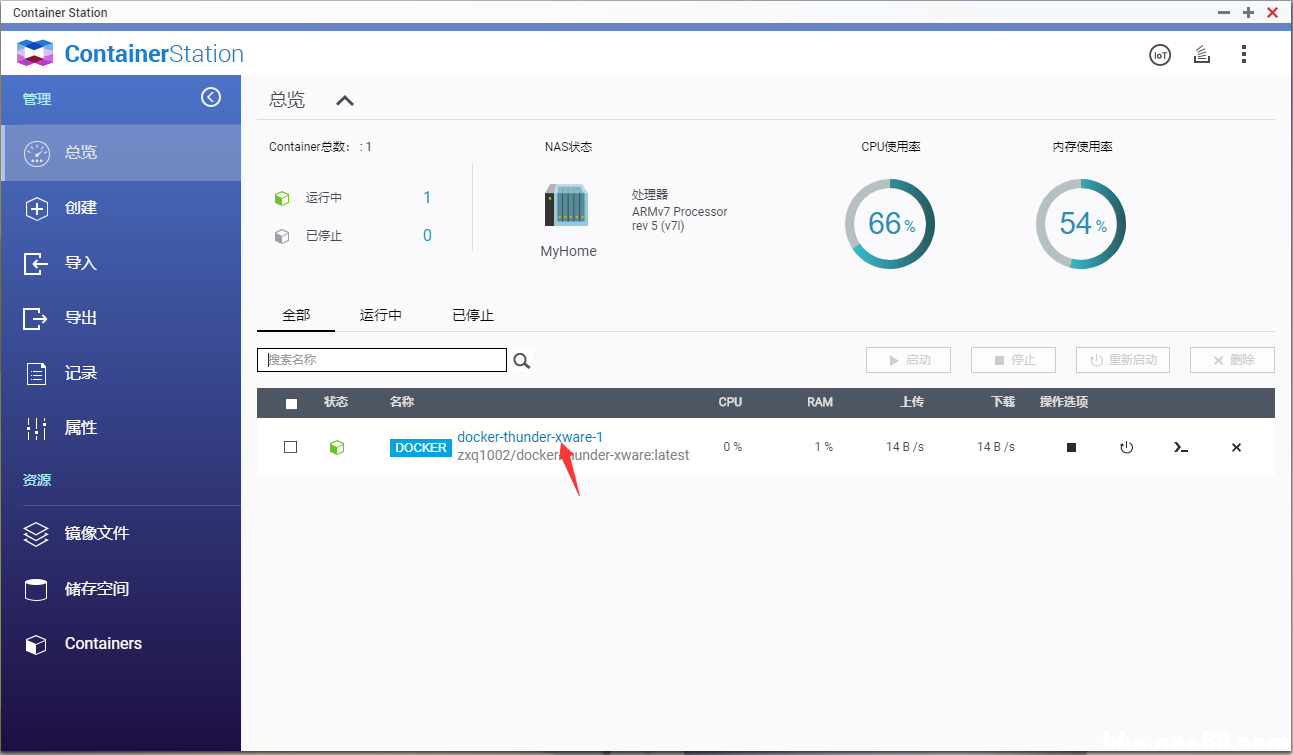Open the IoT panel icon

[x=1159, y=54]
